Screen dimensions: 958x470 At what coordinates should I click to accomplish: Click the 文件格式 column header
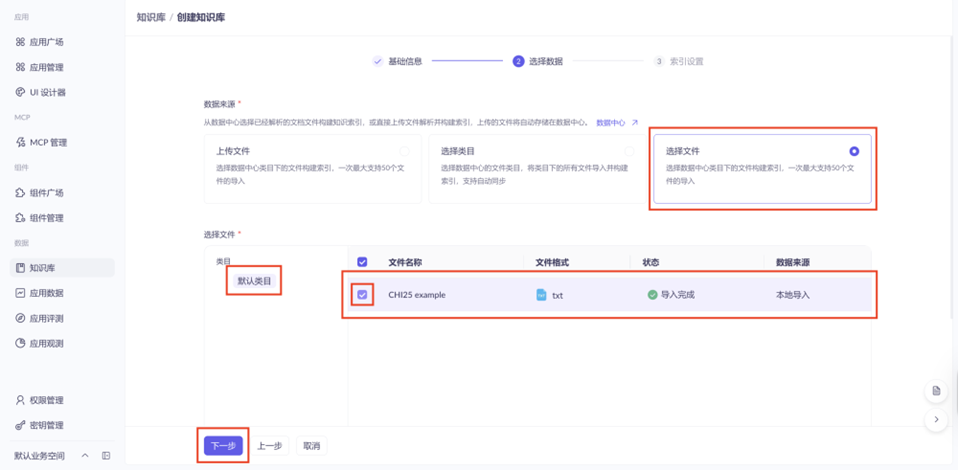552,262
